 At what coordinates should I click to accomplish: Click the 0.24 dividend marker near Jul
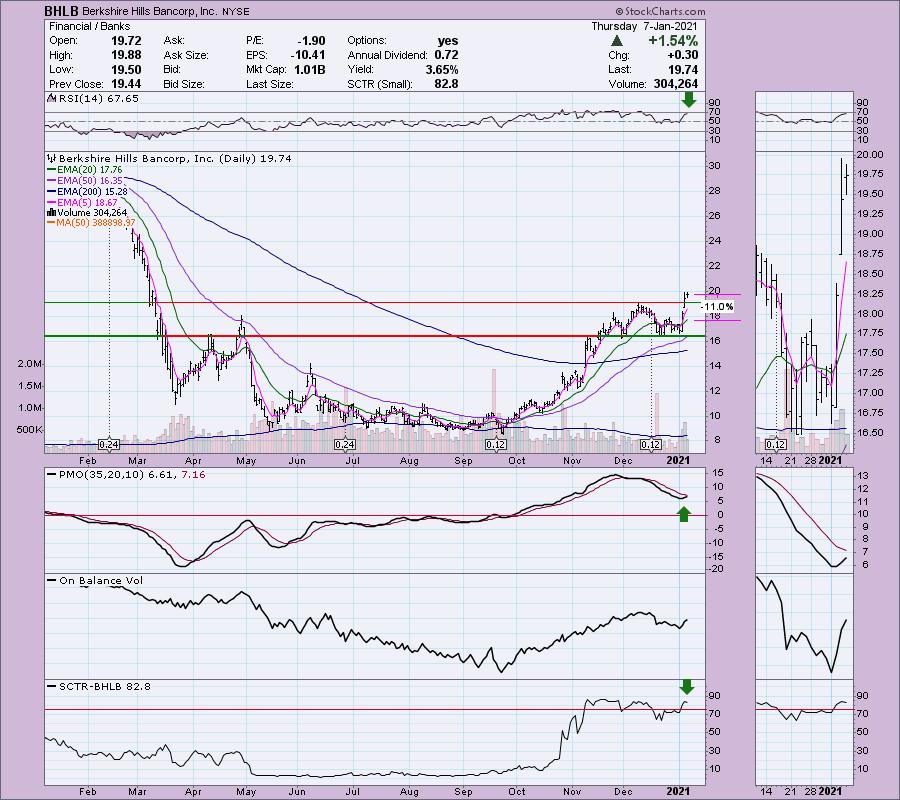tap(344, 445)
